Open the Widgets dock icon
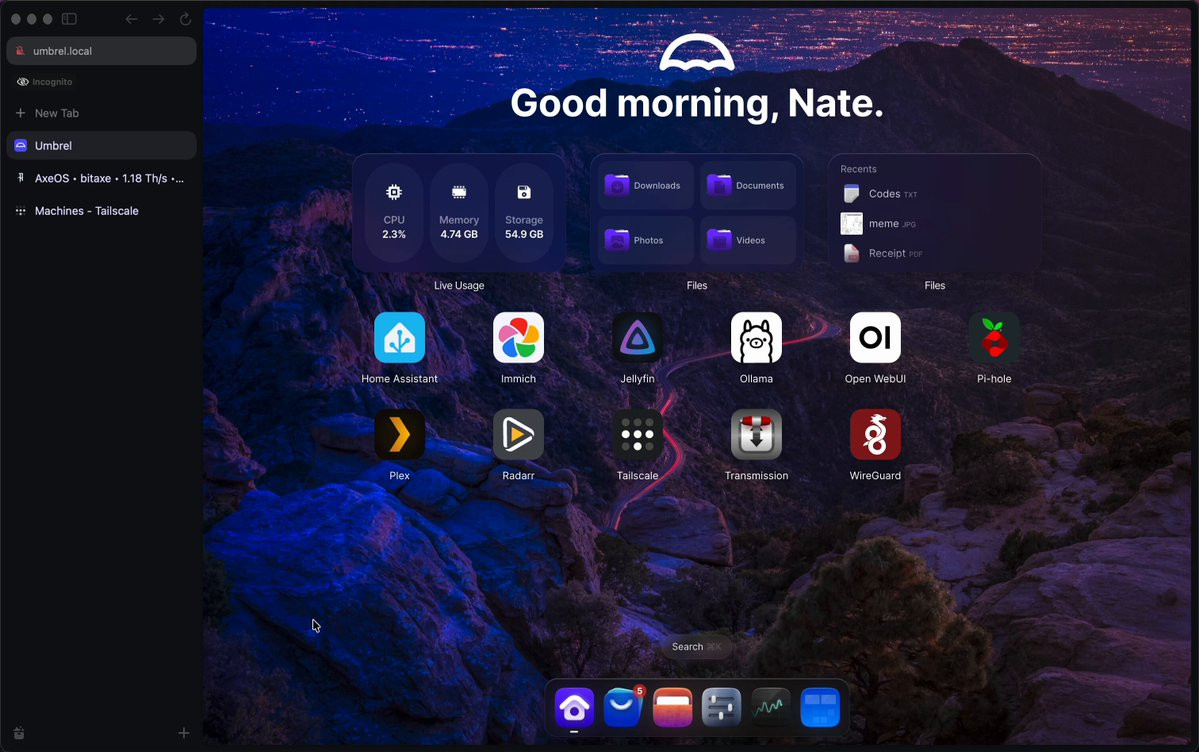1199x752 pixels. [x=820, y=708]
